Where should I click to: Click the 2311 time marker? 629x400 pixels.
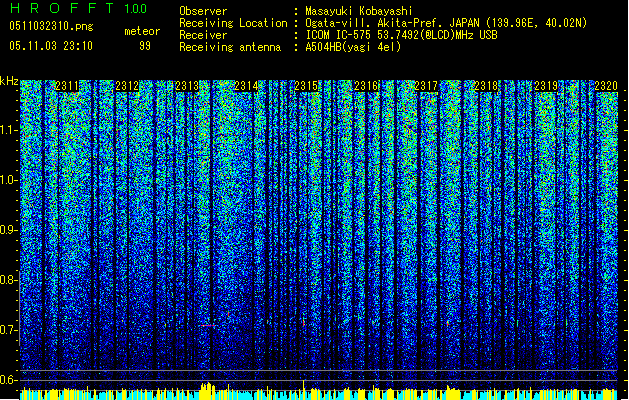[x=67, y=86]
